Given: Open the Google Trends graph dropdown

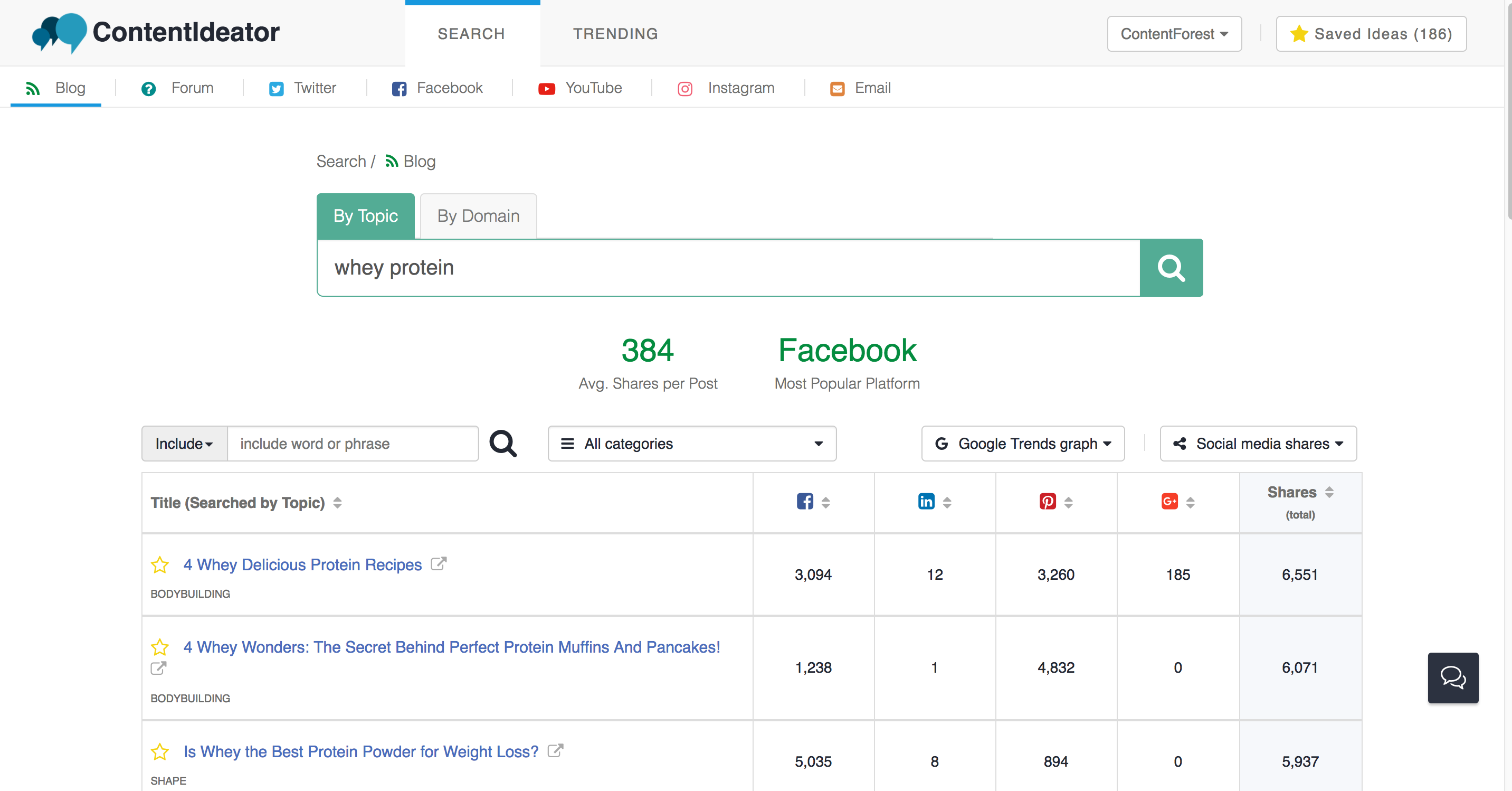Looking at the screenshot, I should pos(1022,444).
